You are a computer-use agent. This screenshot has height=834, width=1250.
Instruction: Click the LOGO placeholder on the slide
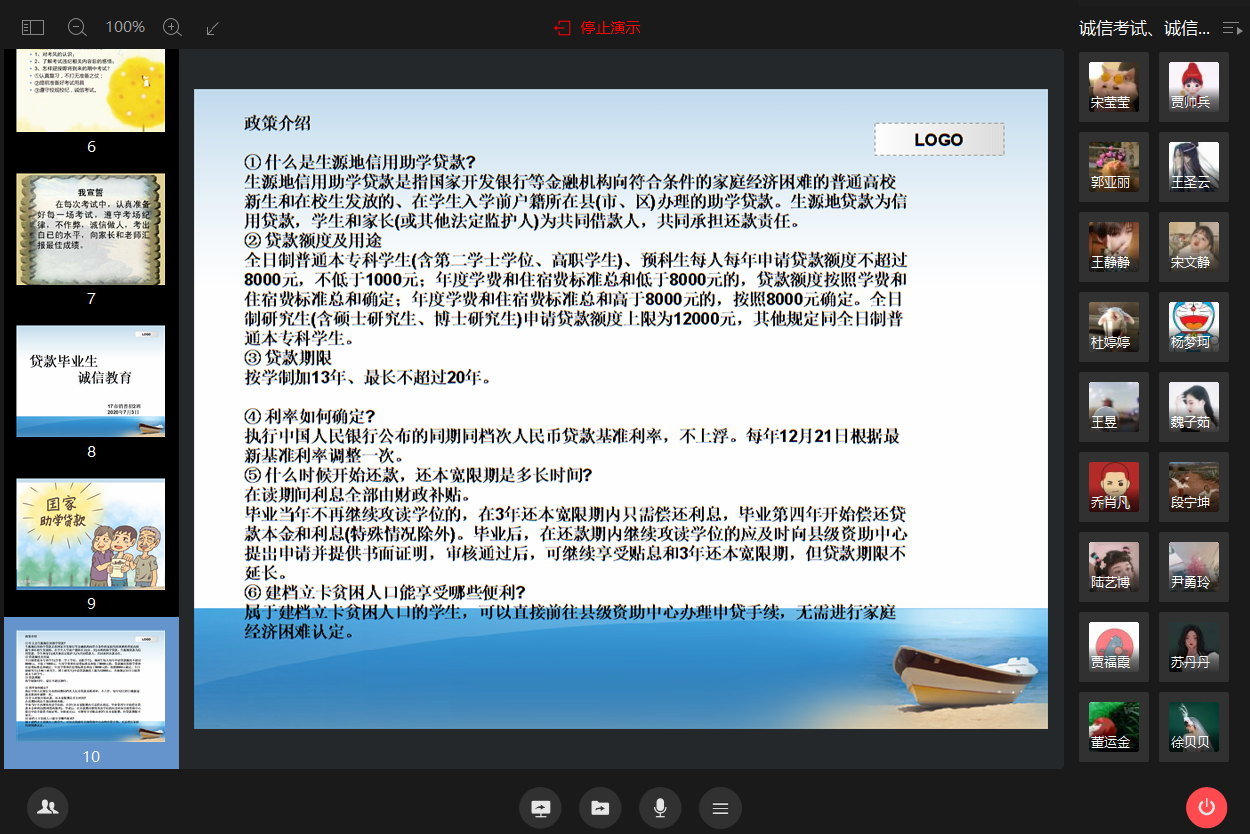coord(939,140)
